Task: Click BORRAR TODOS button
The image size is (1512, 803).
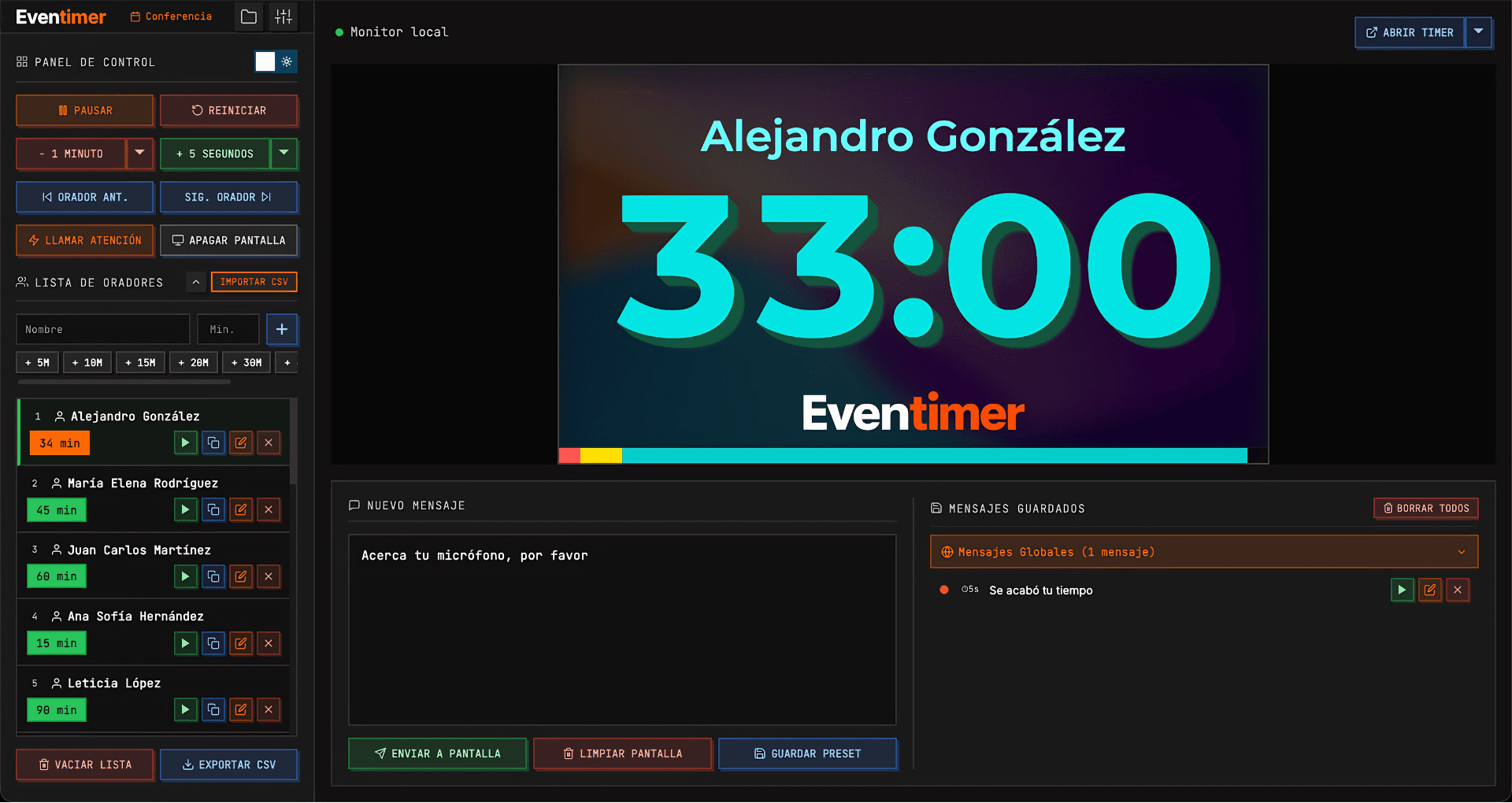Action: tap(1426, 509)
